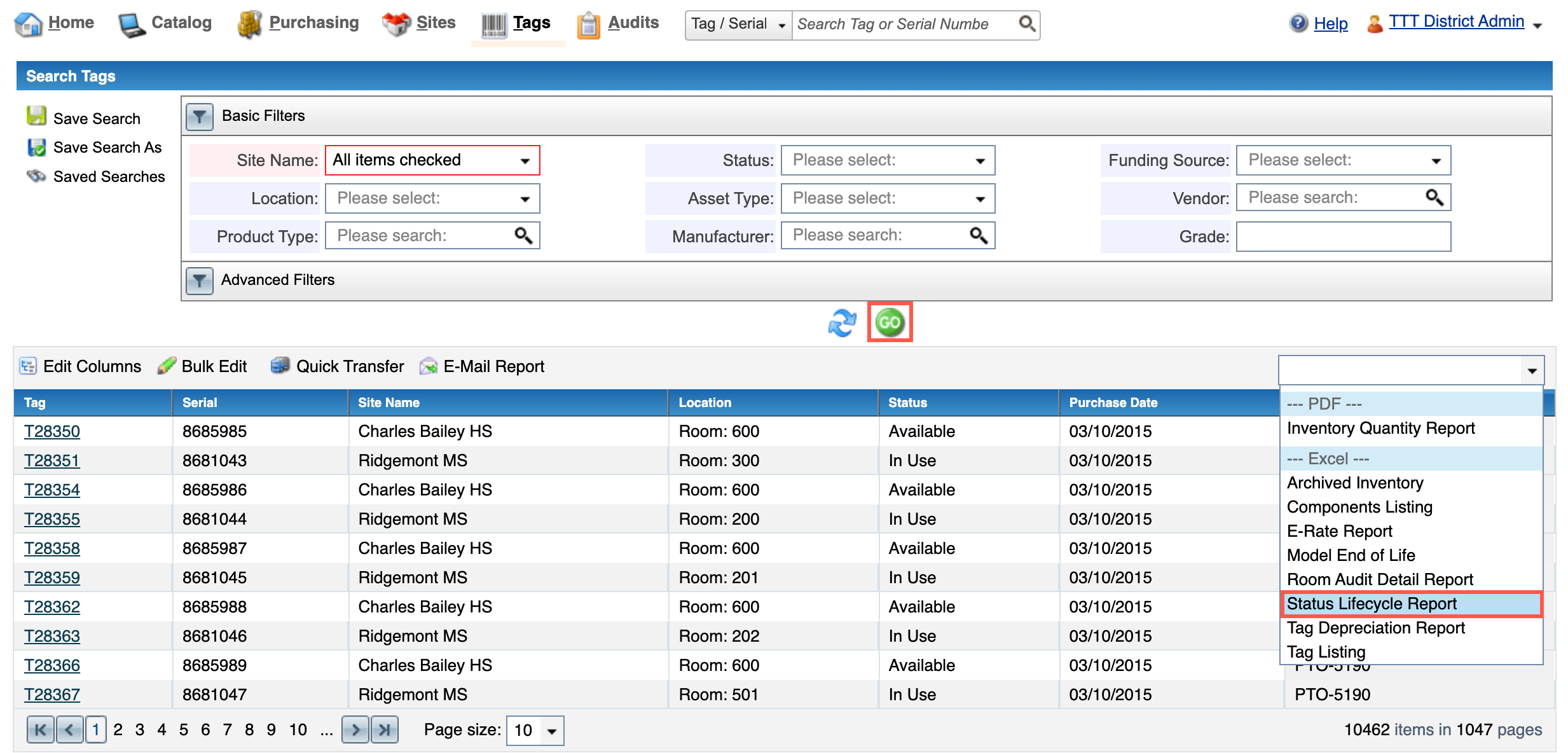
Task: Go to previous page of results
Action: [x=69, y=729]
